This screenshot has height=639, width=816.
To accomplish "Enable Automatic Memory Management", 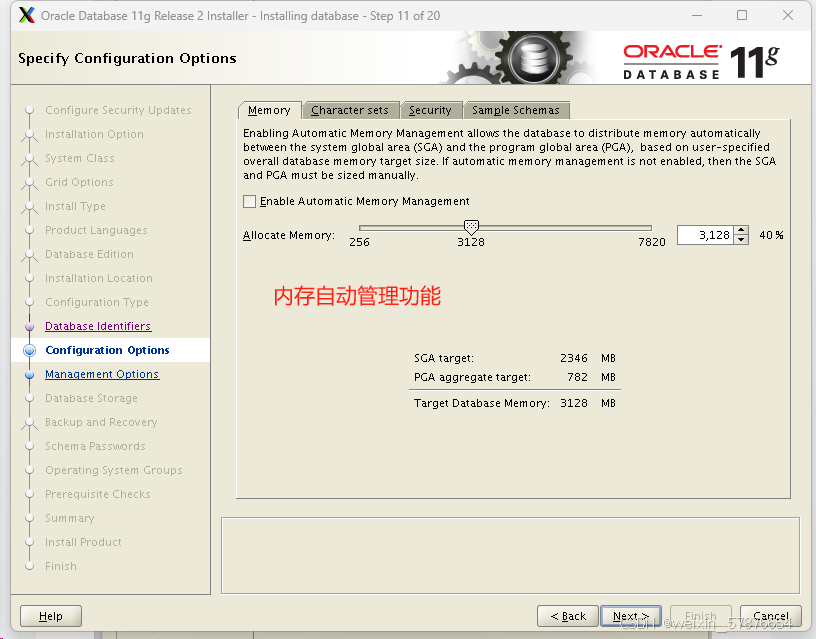I will point(249,201).
